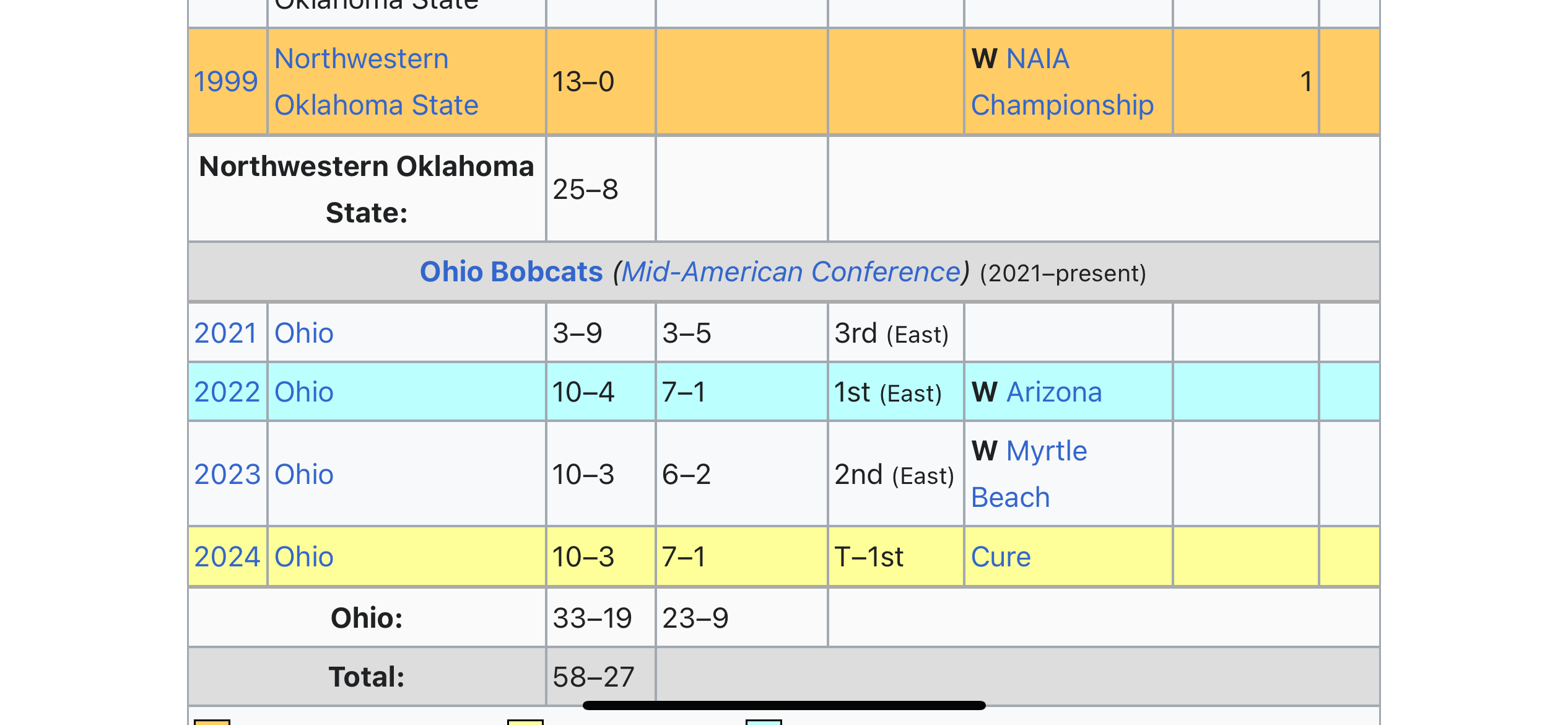
Task: Open the Ohio Bobcats header link
Action: click(511, 272)
